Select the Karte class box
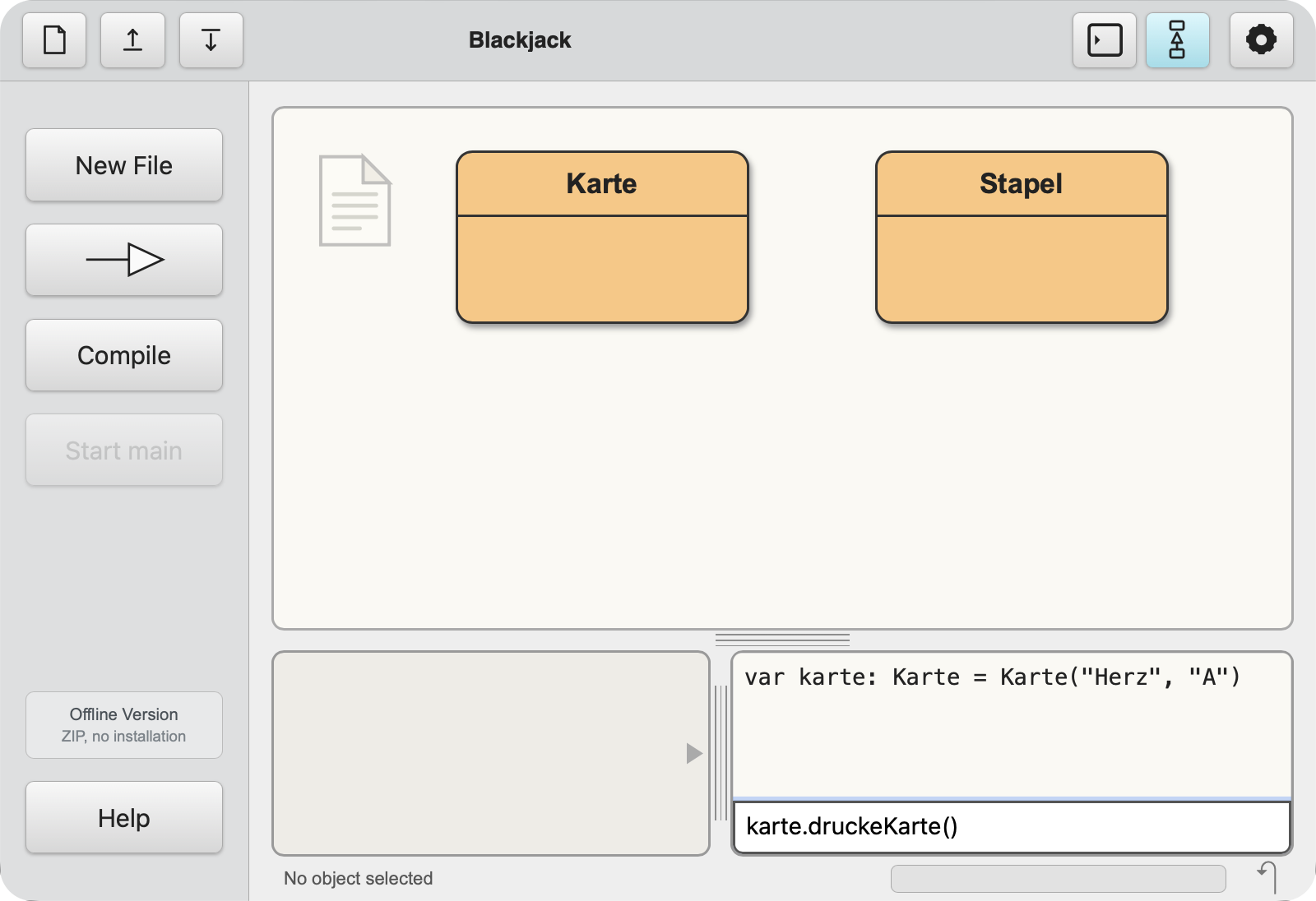 602,237
